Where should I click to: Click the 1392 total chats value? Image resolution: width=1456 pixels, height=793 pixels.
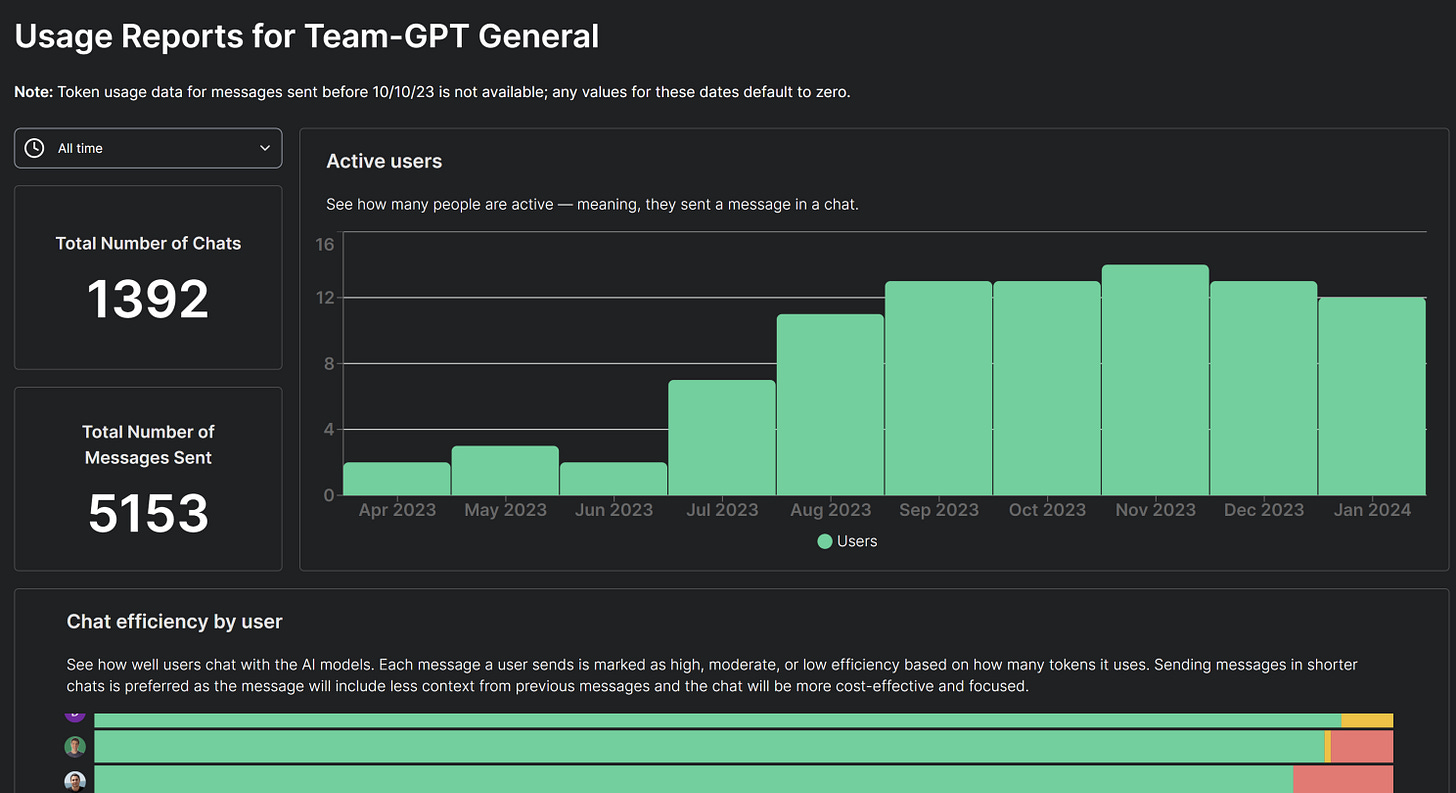click(x=148, y=299)
